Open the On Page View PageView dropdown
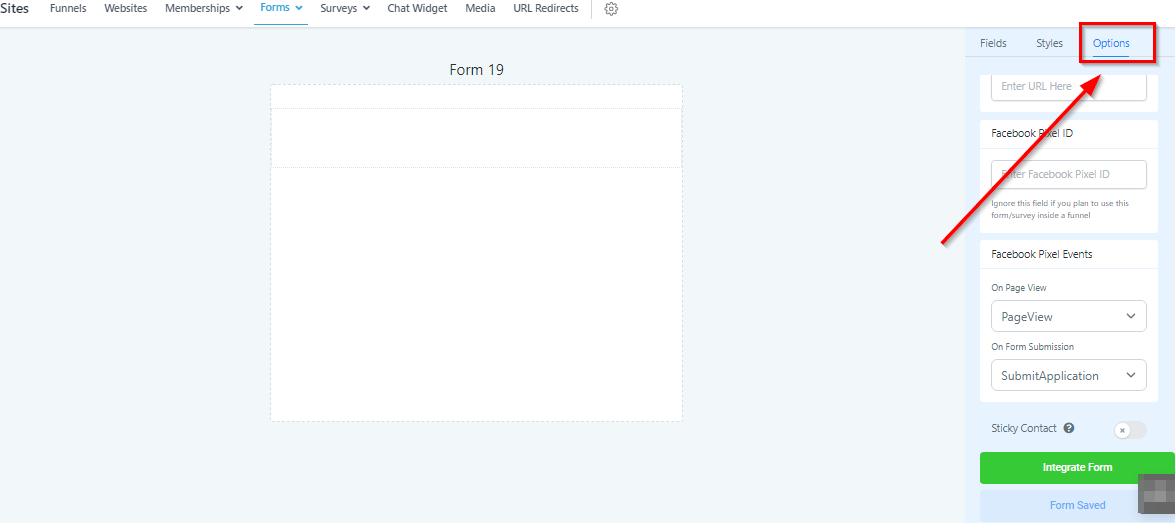The image size is (1175, 523). (x=1068, y=316)
